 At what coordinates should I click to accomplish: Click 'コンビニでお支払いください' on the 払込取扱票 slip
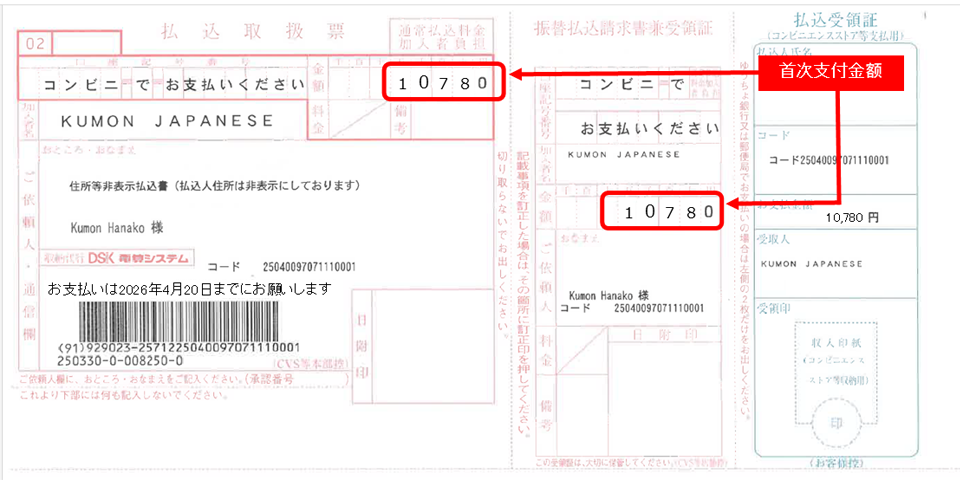click(x=174, y=84)
